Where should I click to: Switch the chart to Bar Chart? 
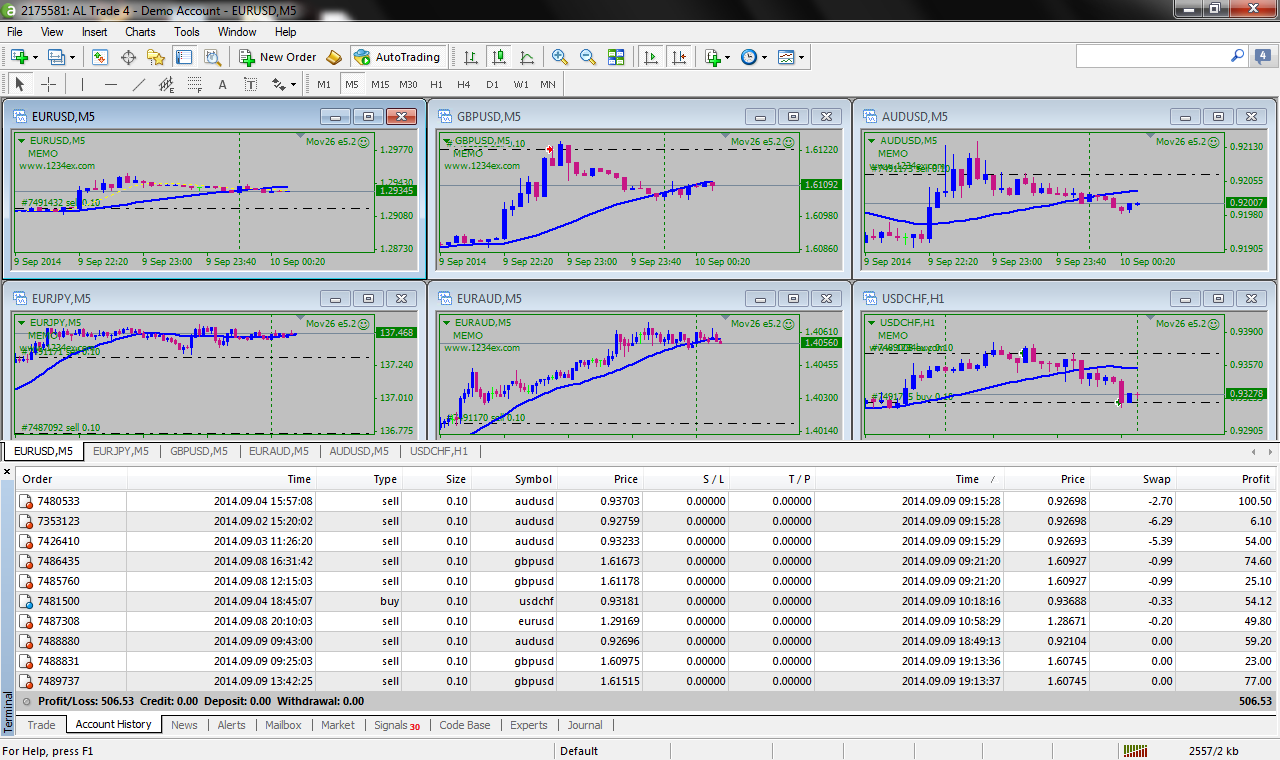470,57
